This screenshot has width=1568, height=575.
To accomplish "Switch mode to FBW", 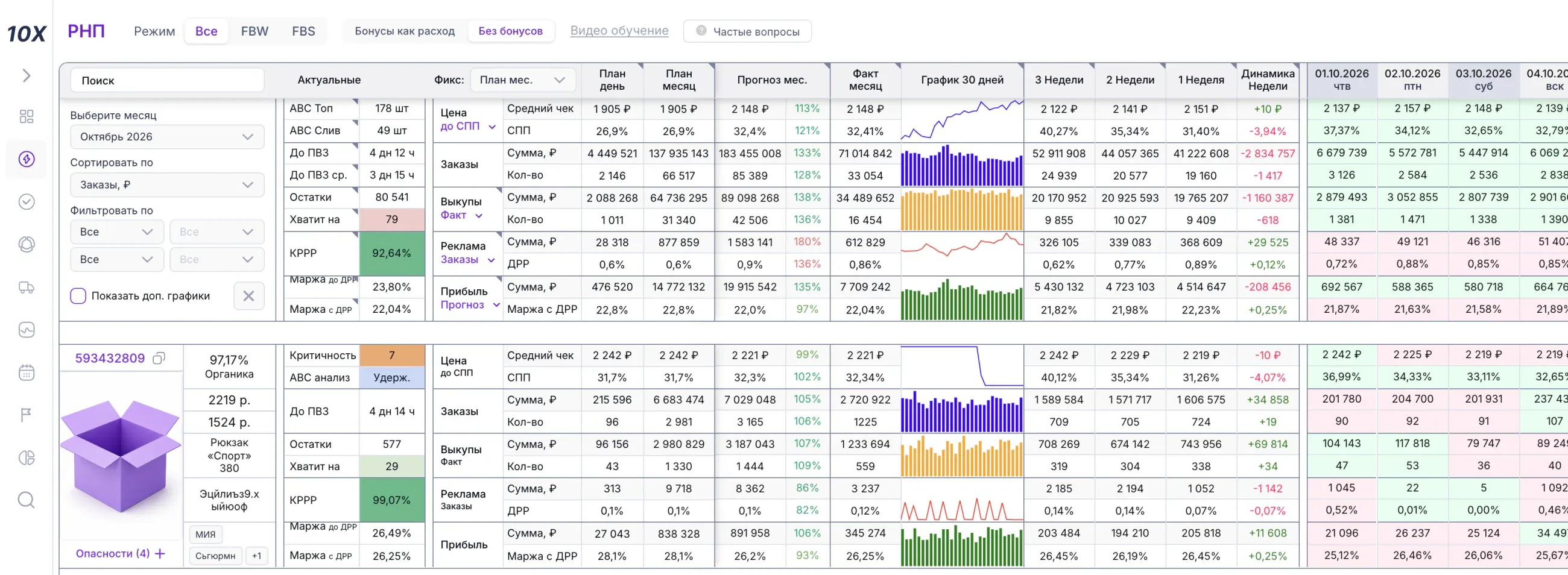I will pos(254,31).
